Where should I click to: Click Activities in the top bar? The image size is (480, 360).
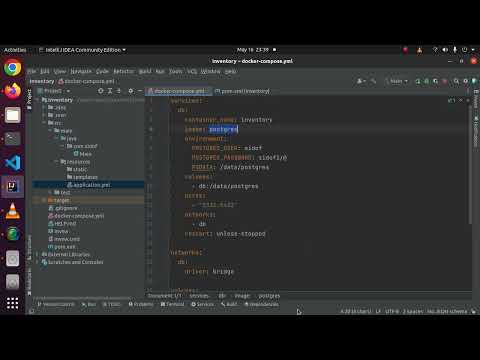pos(15,50)
